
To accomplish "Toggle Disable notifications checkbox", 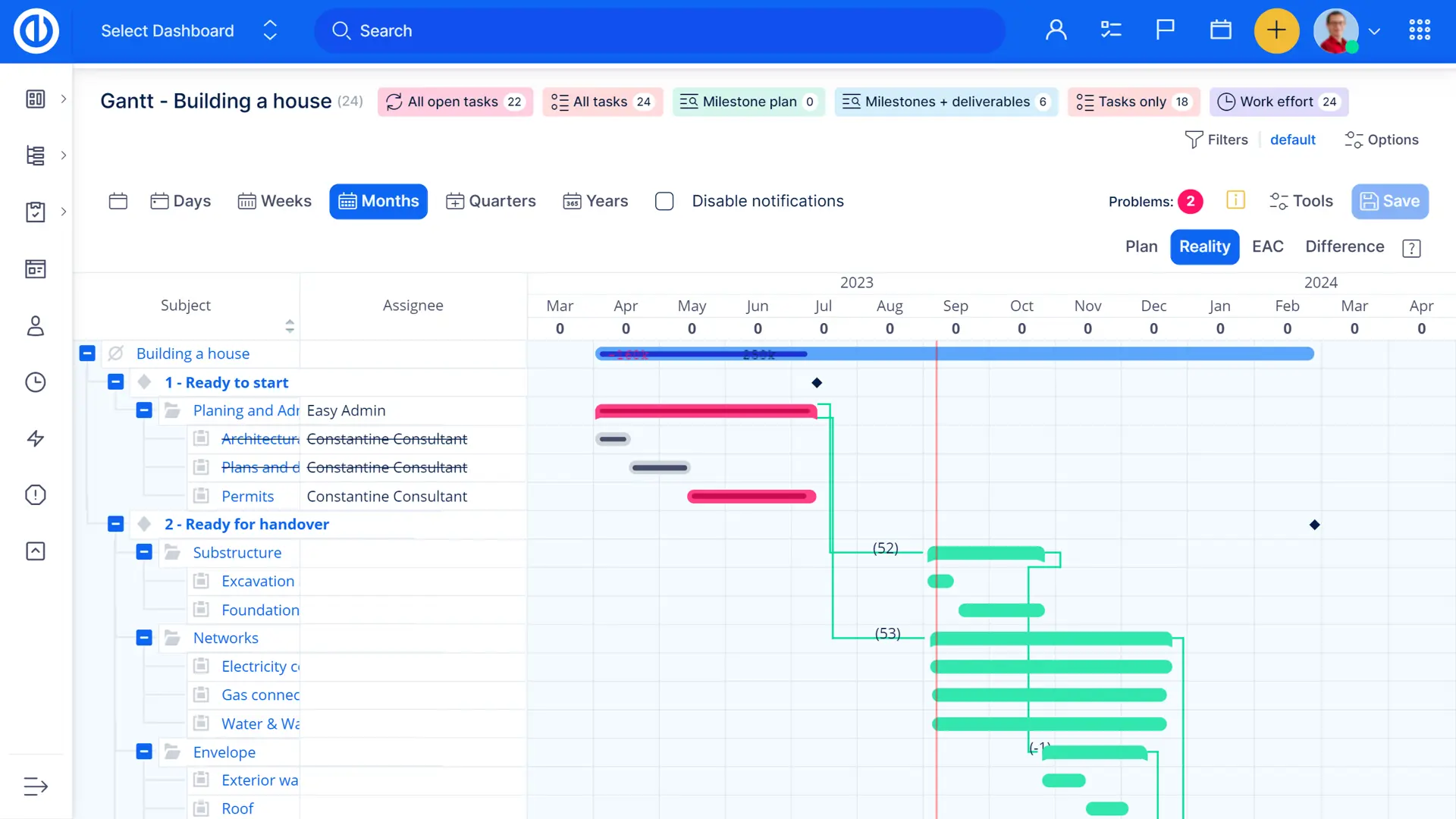I will (x=664, y=201).
